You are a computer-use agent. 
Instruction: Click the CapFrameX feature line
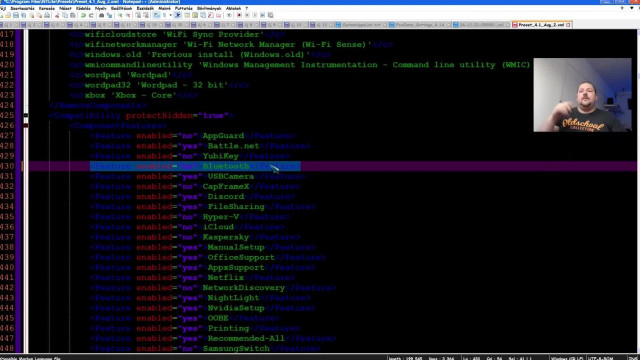(x=195, y=187)
